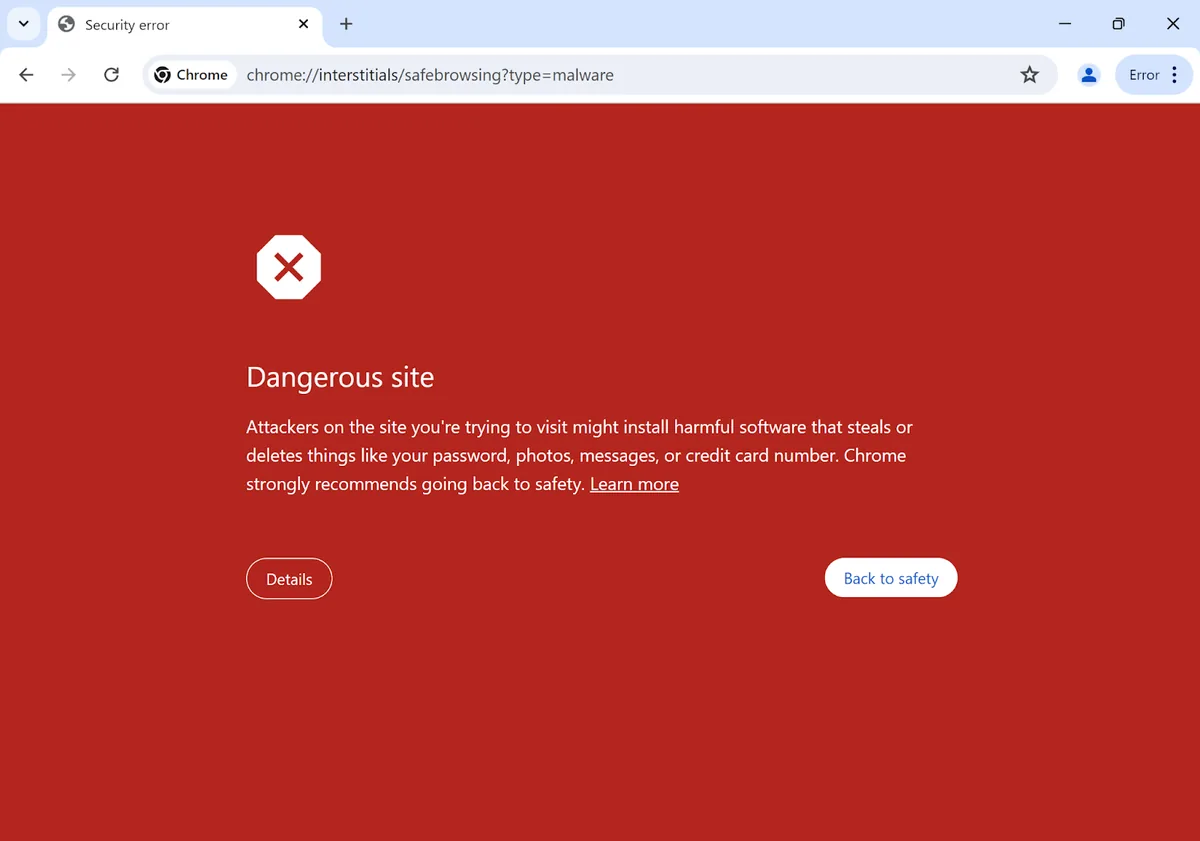This screenshot has height=841, width=1200.
Task: Select the Security error tab
Action: 183,24
